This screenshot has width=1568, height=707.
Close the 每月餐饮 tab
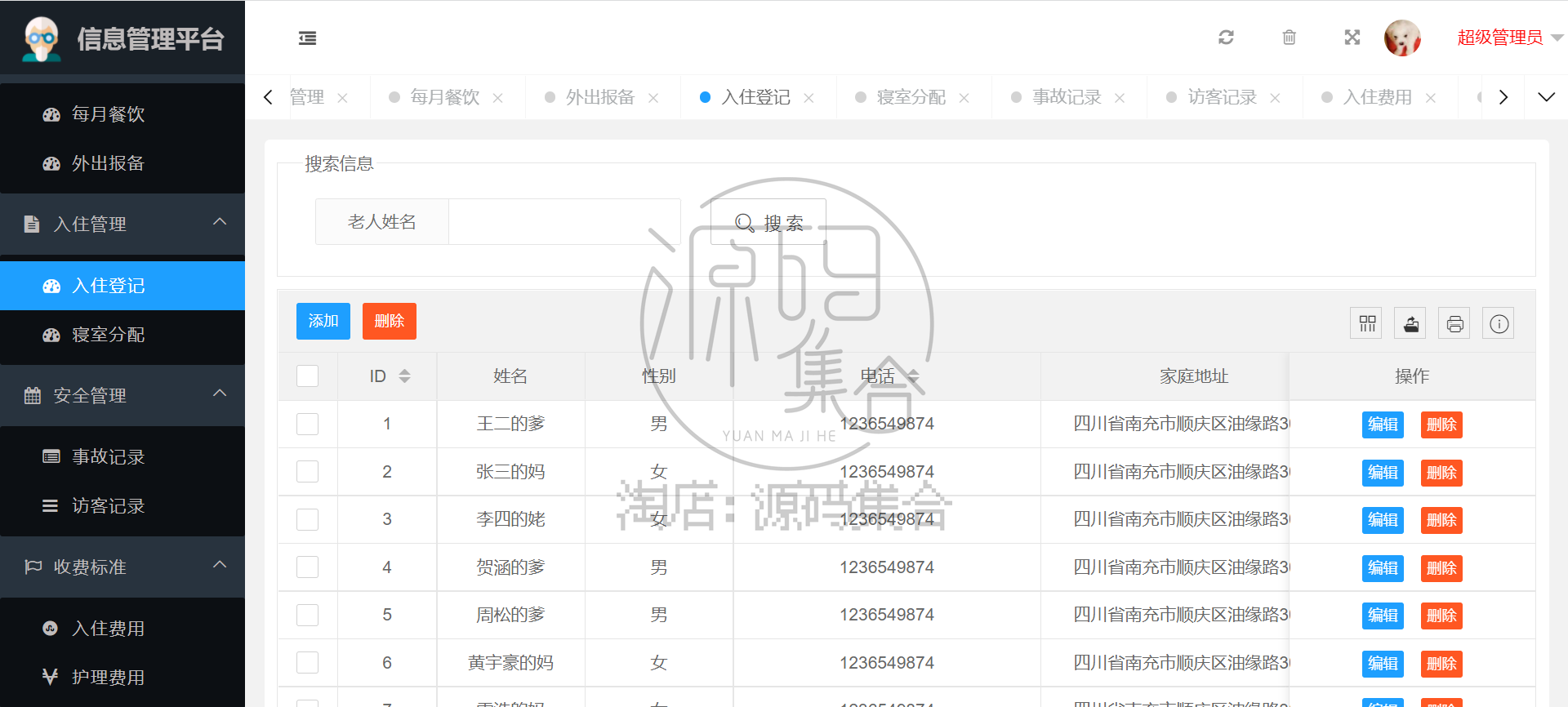click(x=497, y=98)
